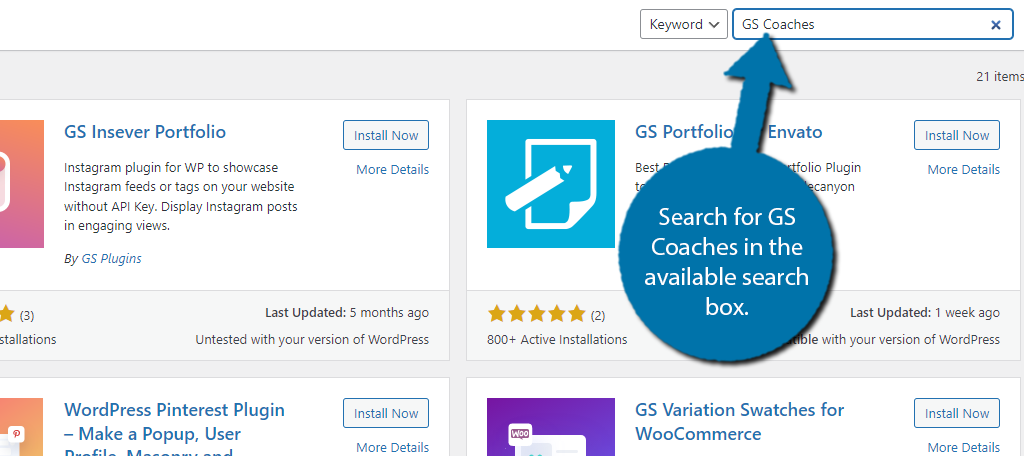Open the GS Plugins author link

click(112, 259)
